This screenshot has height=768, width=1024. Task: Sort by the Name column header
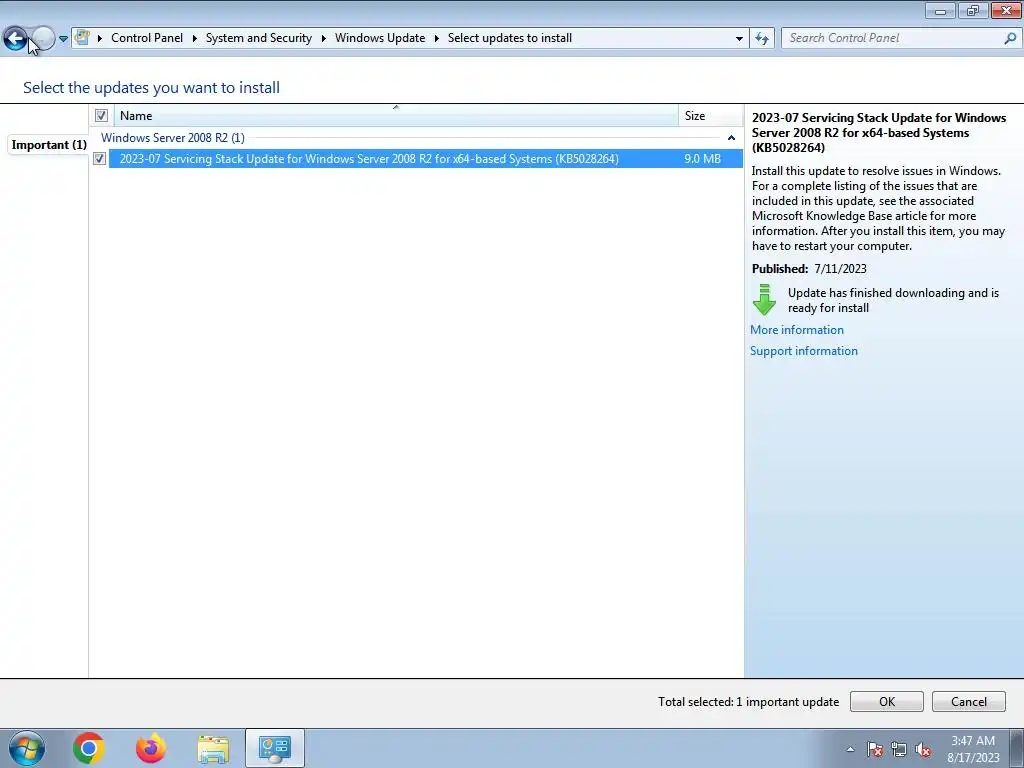click(x=396, y=116)
